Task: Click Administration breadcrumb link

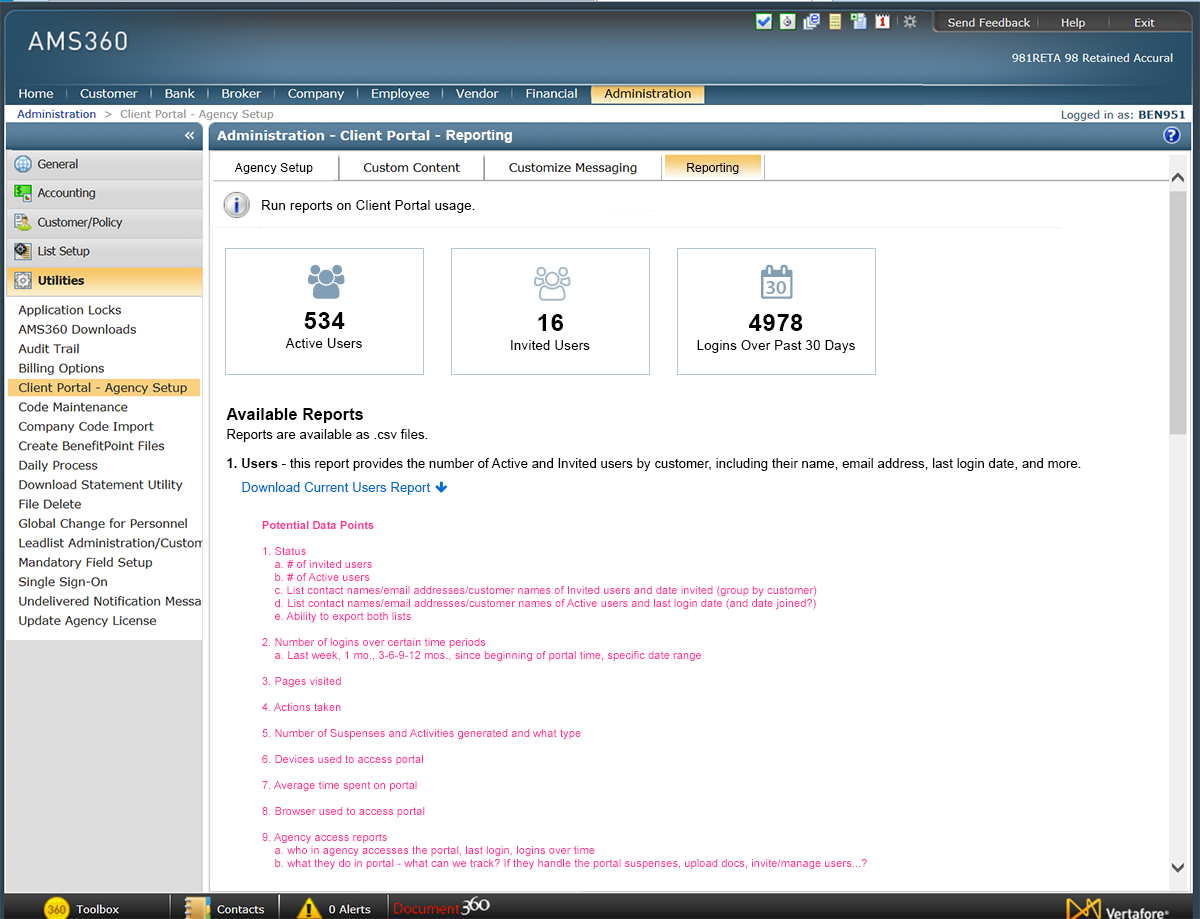Action: pos(57,114)
